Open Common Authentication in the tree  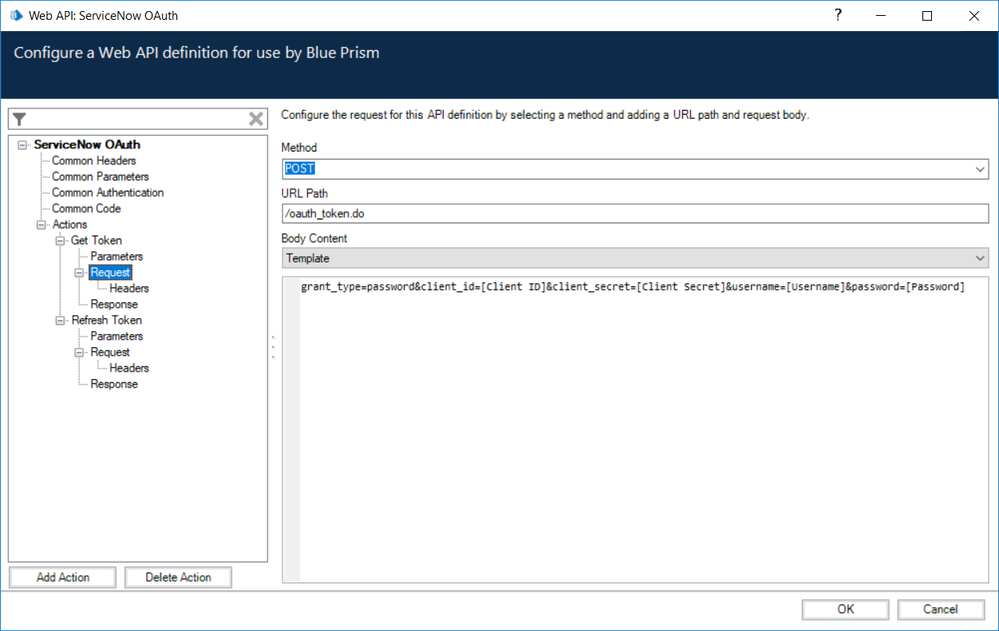coord(108,192)
